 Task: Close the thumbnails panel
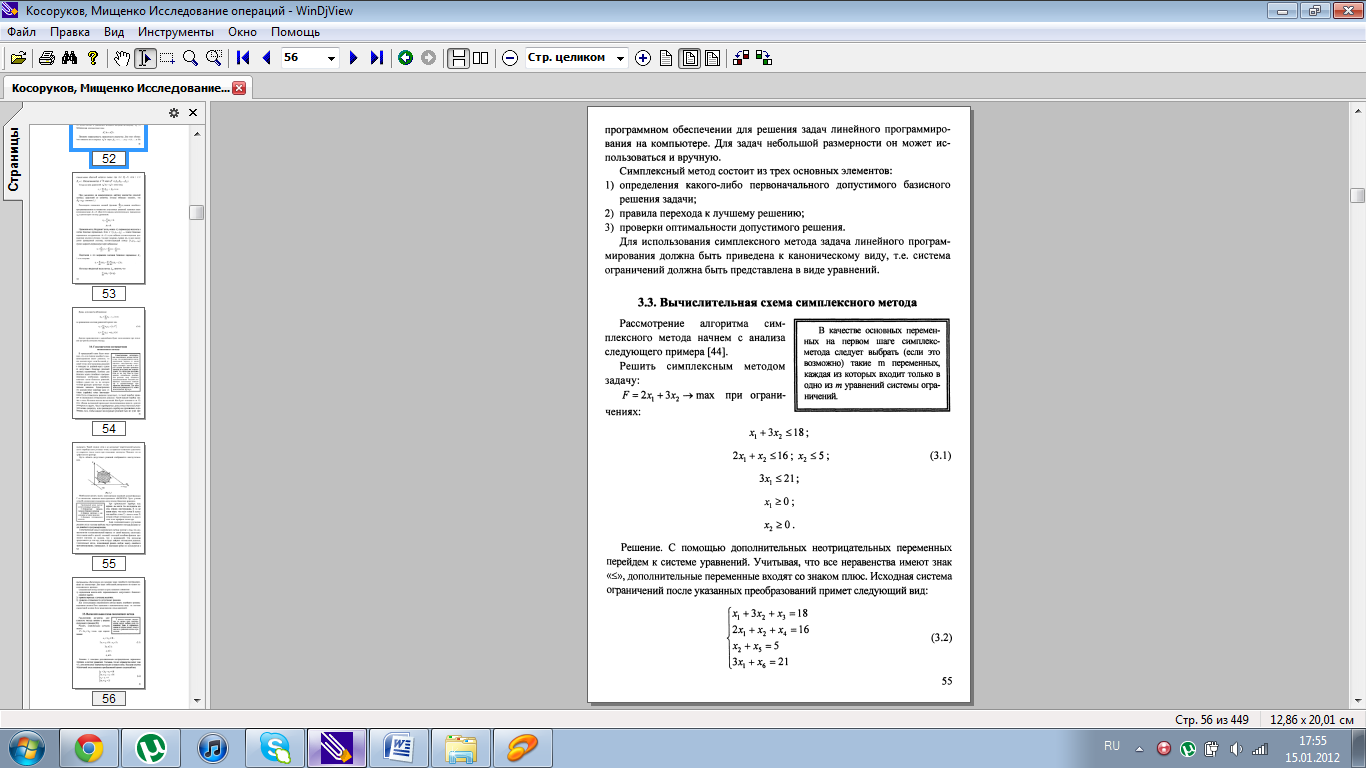pyautogui.click(x=193, y=113)
